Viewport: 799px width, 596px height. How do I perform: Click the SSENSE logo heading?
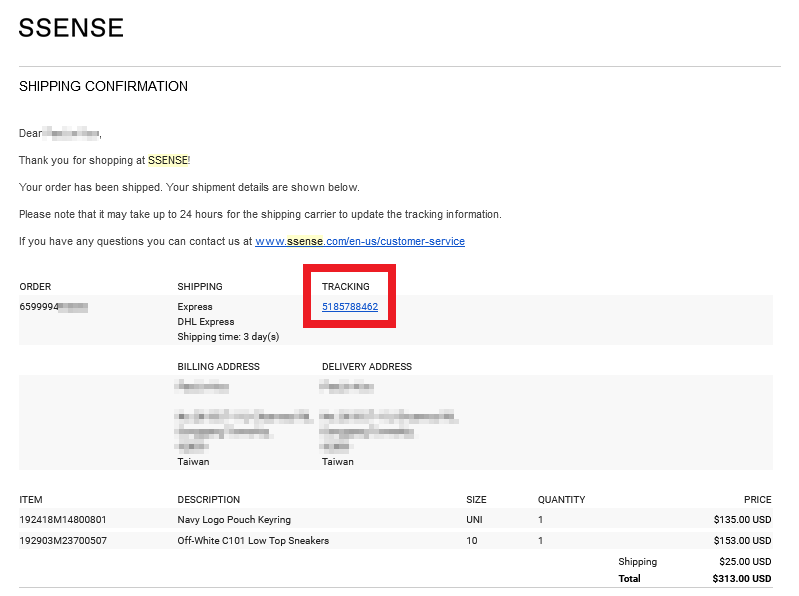pos(71,28)
